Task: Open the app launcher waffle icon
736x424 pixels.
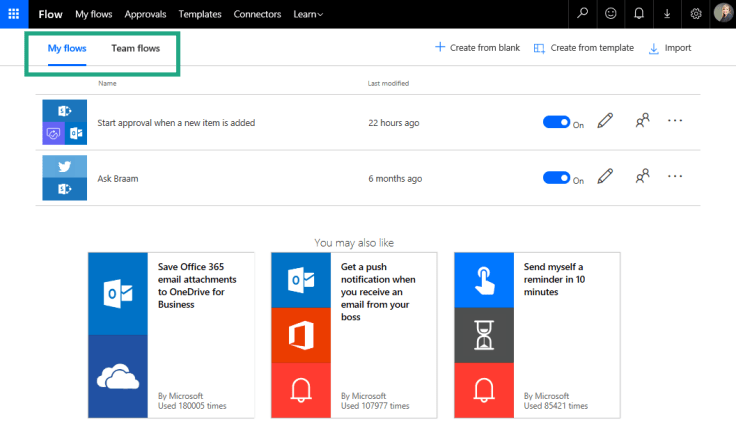Action: coord(14,14)
